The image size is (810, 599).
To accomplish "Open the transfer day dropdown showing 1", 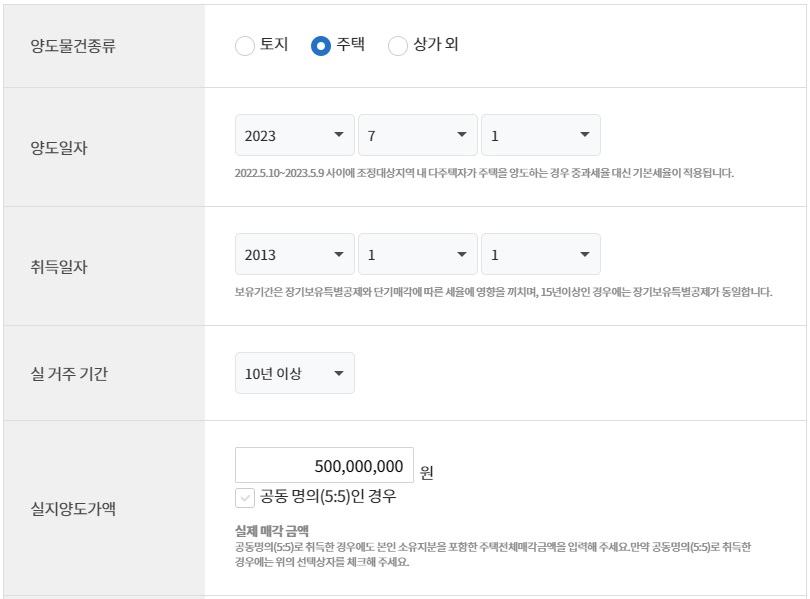I will [540, 134].
